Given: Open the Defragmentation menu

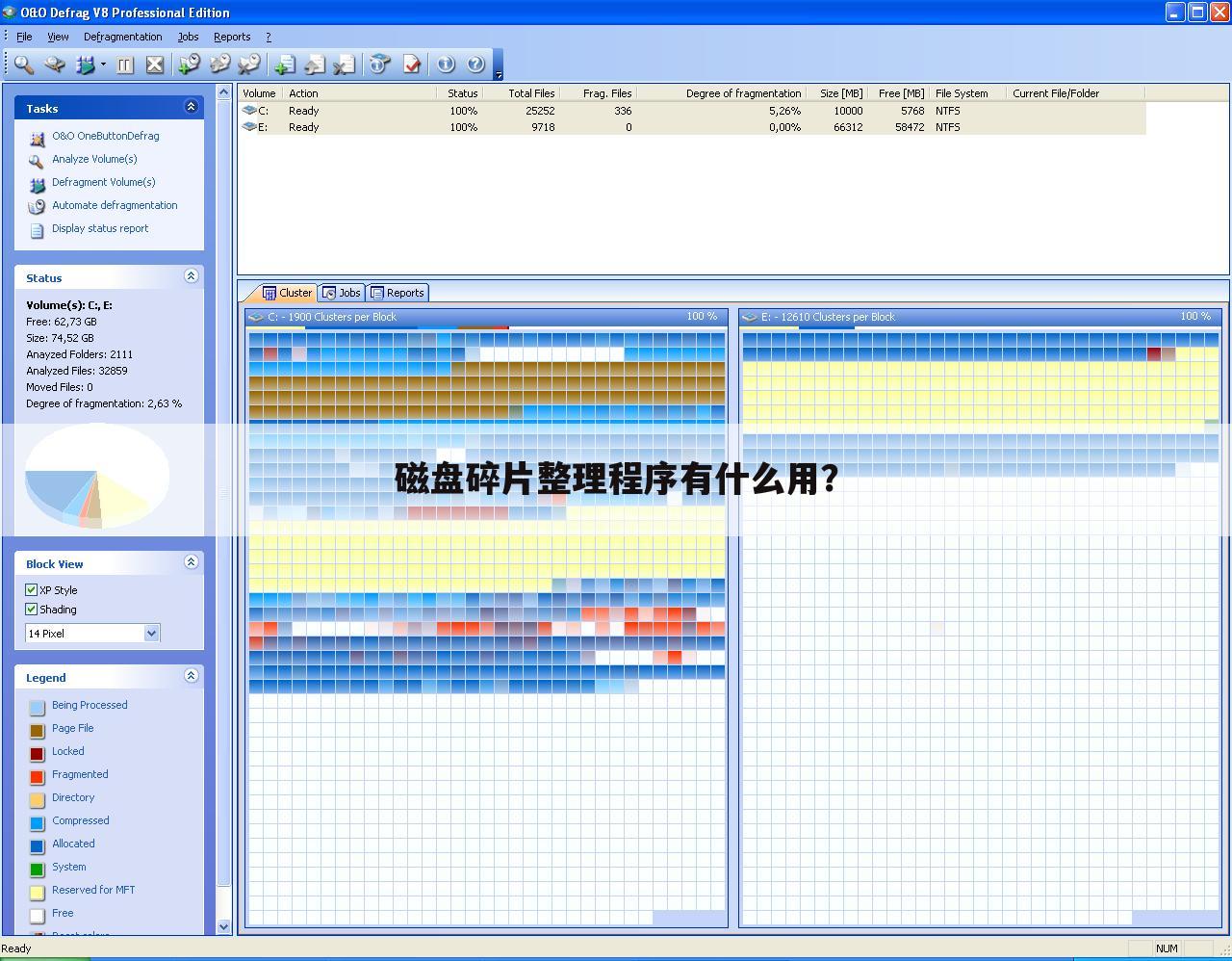Looking at the screenshot, I should (122, 37).
